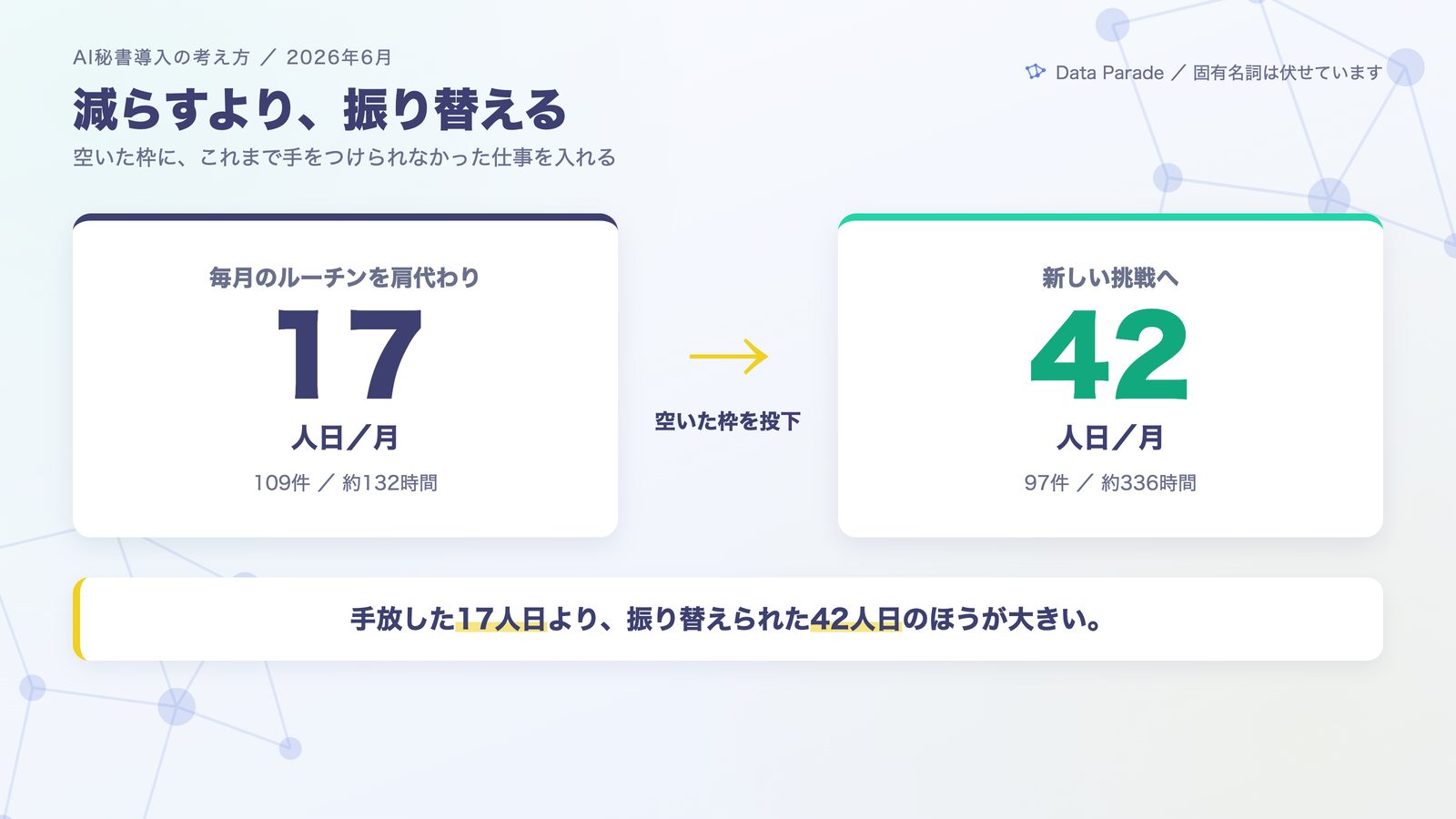This screenshot has width=1456, height=819.
Task: Click the label 新しい挑戦へ
Action: pyautogui.click(x=1110, y=278)
